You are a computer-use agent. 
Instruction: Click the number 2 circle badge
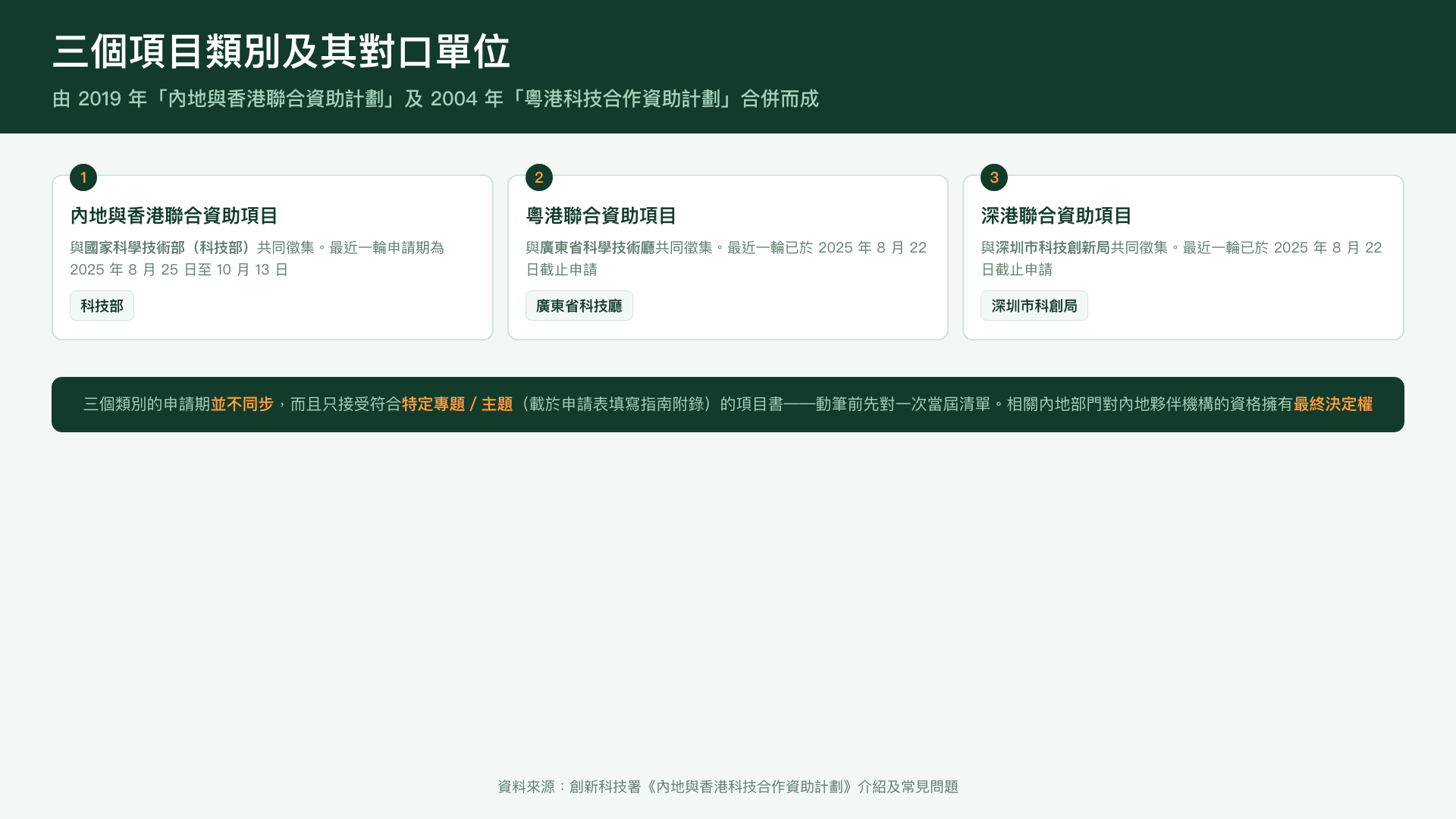(538, 177)
